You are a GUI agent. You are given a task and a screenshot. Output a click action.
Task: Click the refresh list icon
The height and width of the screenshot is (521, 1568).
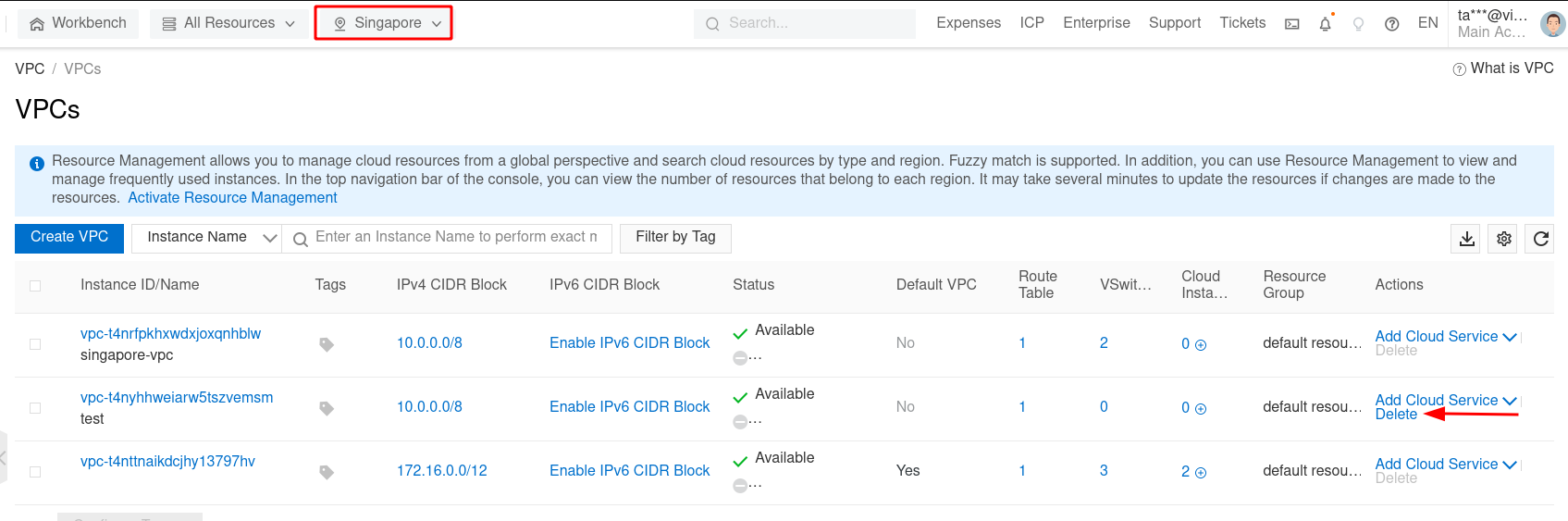(x=1540, y=239)
